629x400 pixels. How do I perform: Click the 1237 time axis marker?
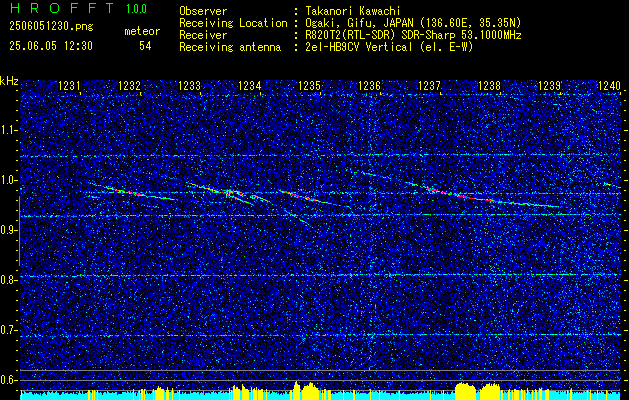(429, 86)
